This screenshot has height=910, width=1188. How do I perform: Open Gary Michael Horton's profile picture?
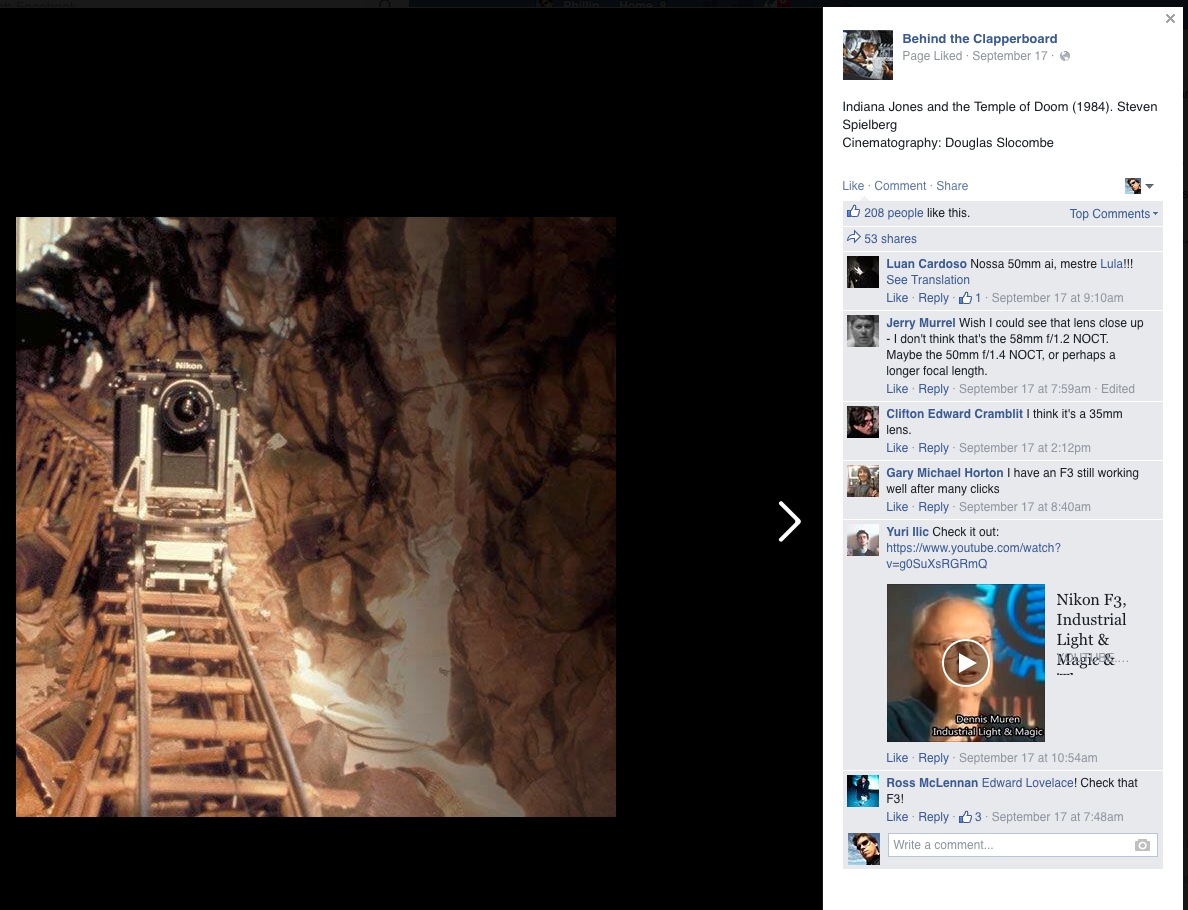point(862,481)
